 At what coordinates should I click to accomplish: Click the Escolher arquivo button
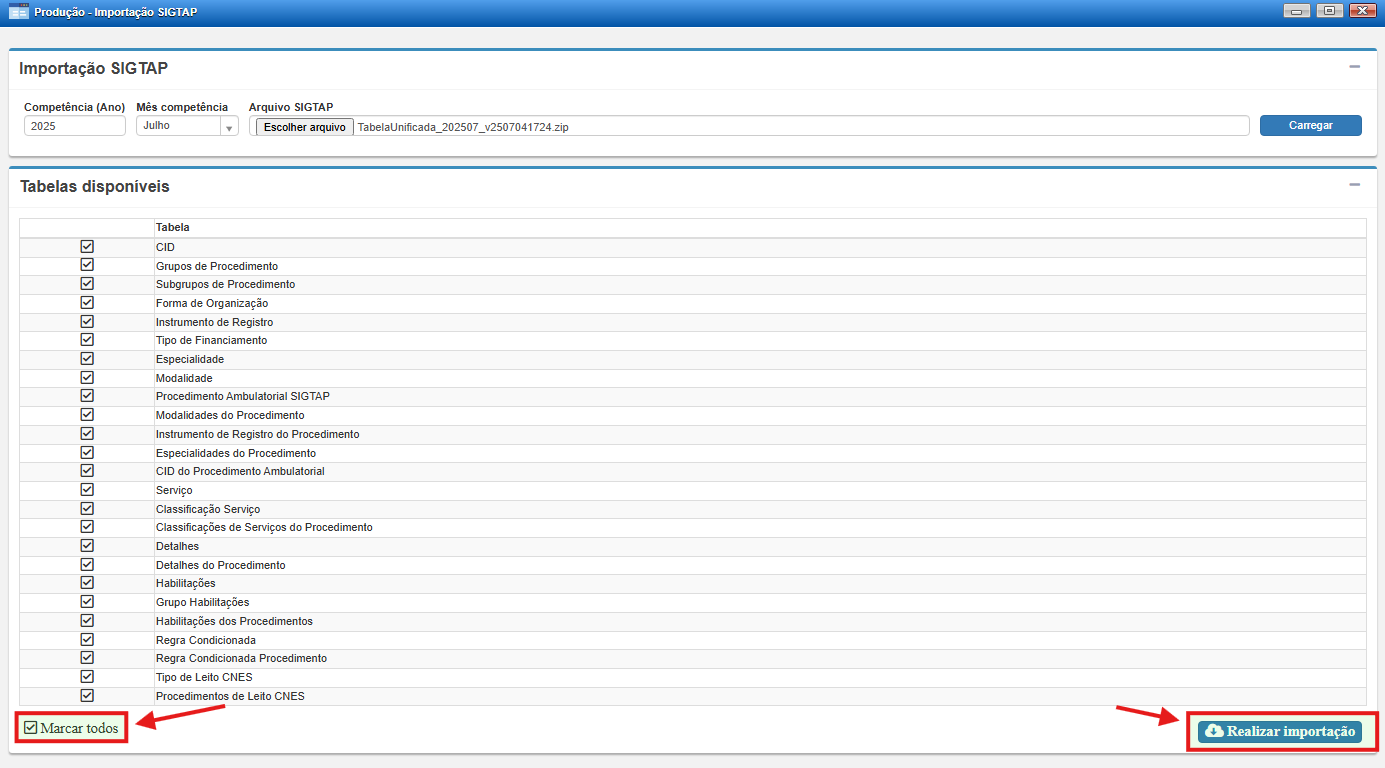tap(304, 127)
